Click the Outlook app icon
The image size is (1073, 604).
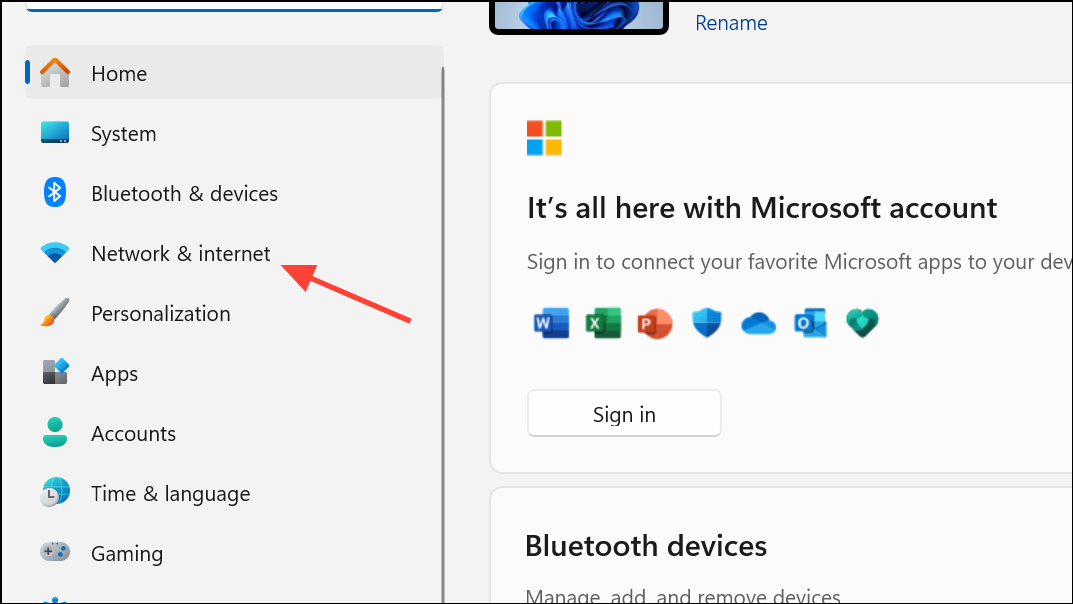(x=810, y=323)
